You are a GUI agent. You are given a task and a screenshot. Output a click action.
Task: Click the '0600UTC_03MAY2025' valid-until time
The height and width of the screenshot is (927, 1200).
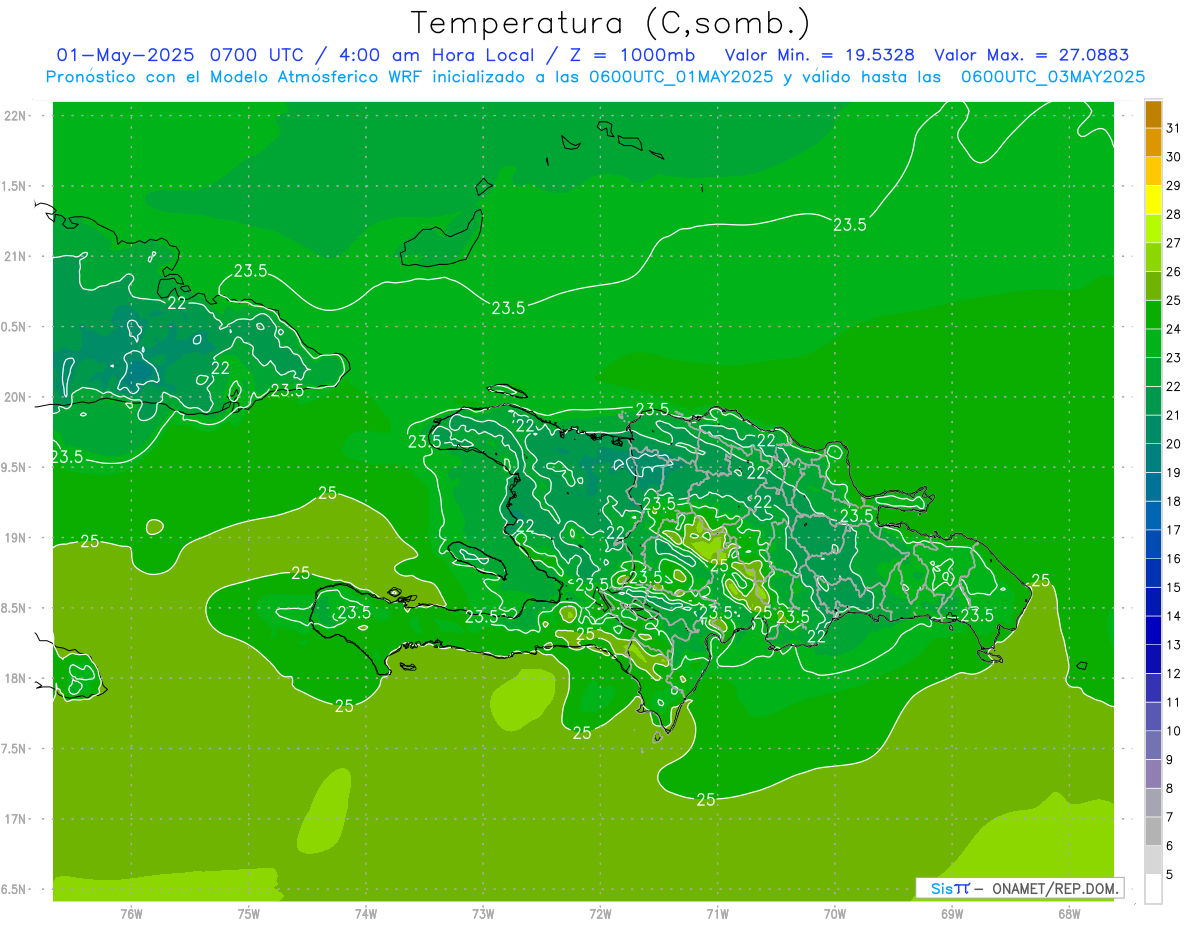pyautogui.click(x=1053, y=76)
